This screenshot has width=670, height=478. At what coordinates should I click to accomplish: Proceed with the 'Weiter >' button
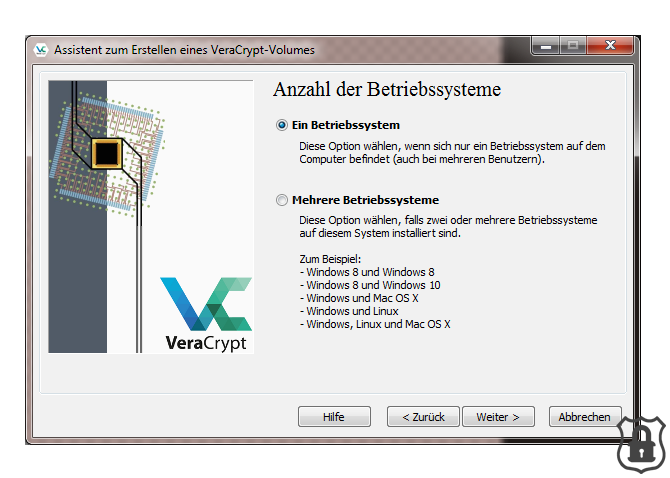[498, 416]
